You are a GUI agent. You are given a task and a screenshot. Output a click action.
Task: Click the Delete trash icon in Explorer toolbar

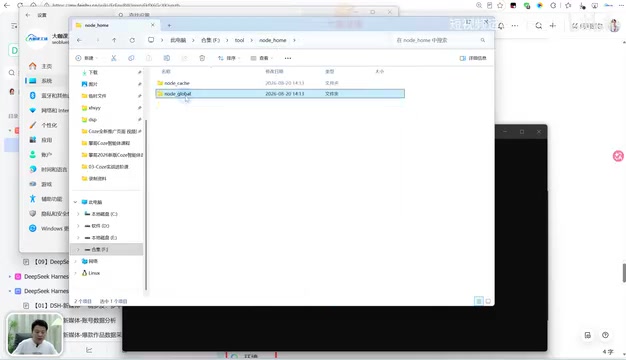202,58
